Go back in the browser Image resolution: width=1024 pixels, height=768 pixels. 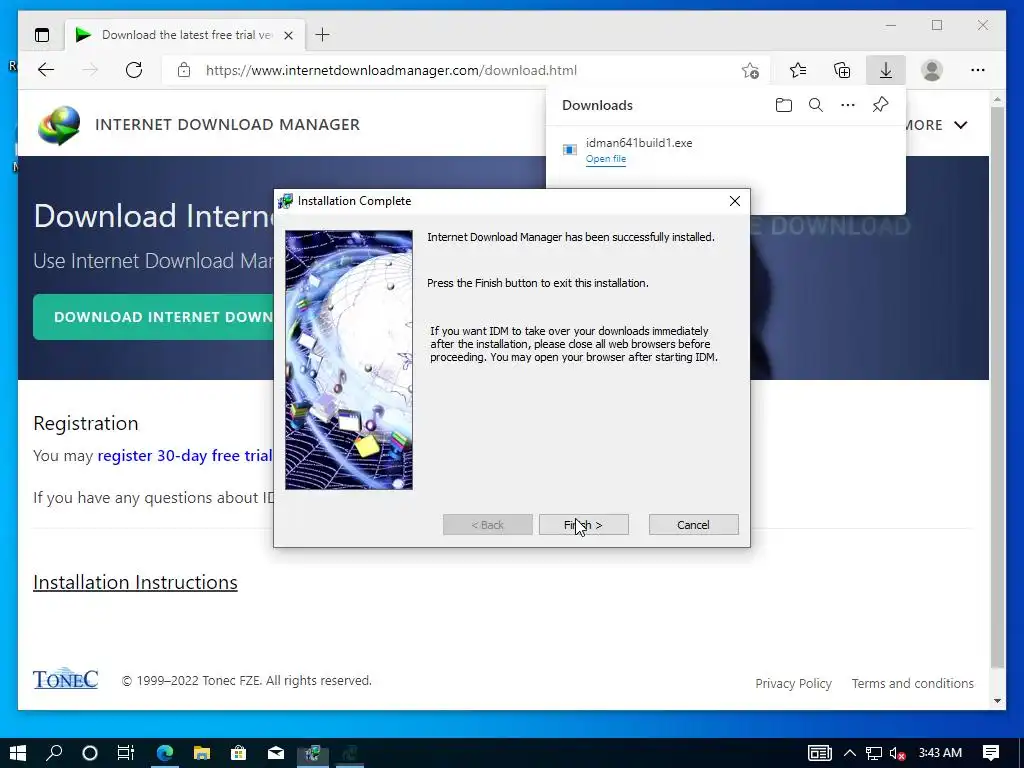click(x=46, y=70)
